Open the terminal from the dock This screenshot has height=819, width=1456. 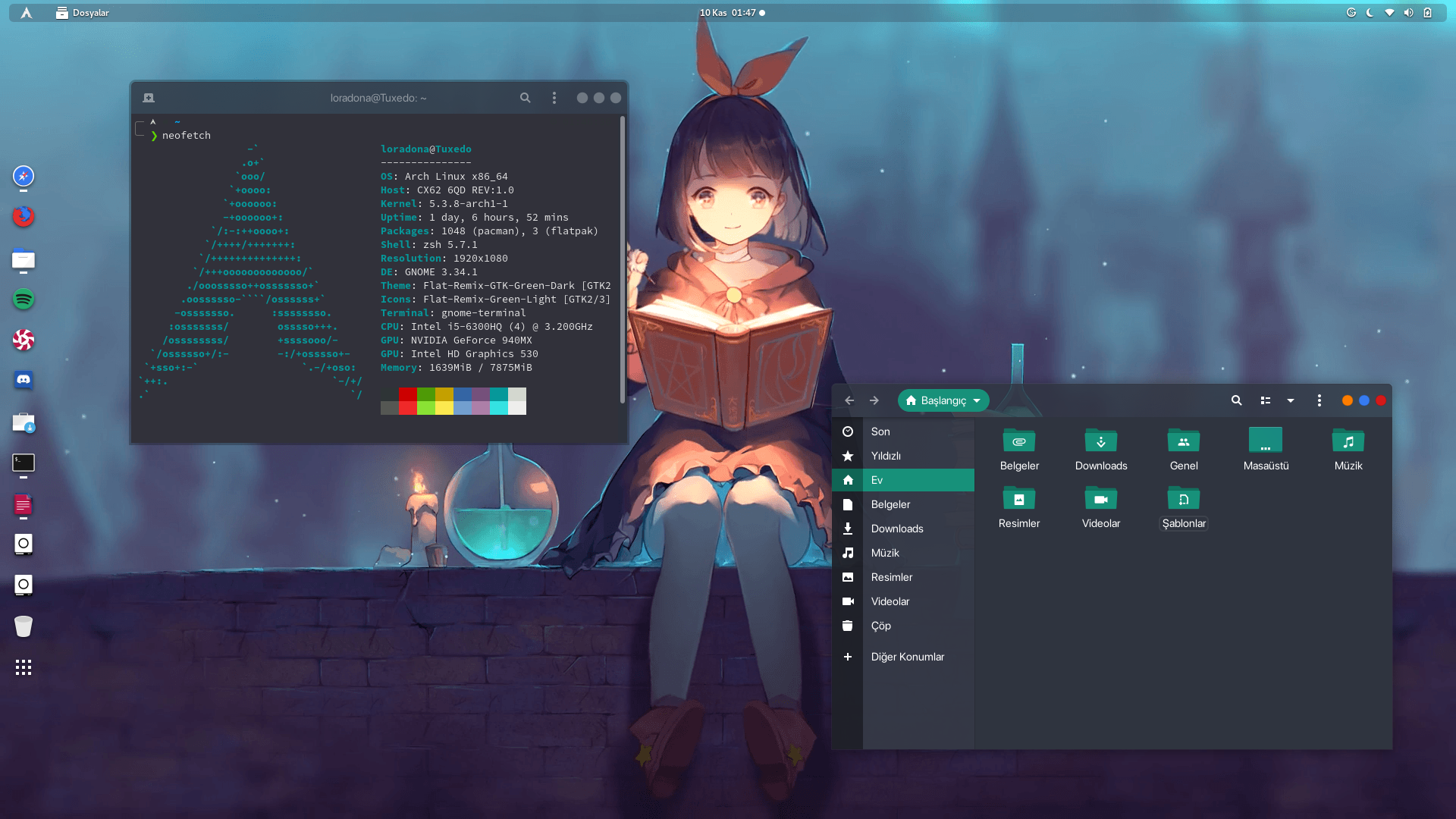(x=24, y=463)
